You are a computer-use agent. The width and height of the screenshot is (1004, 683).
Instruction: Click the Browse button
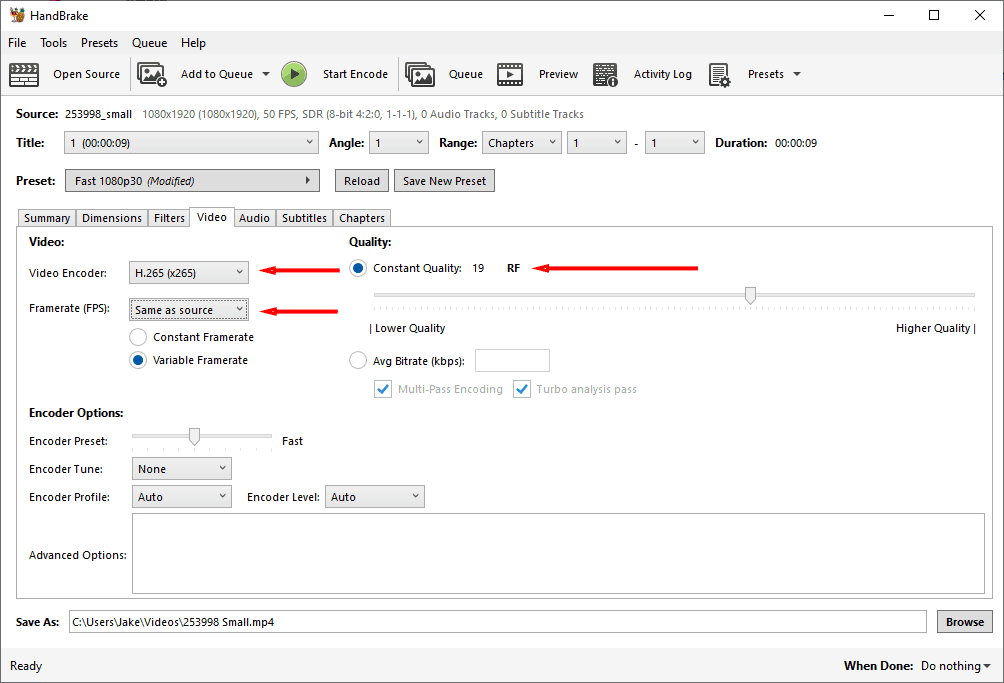point(965,622)
